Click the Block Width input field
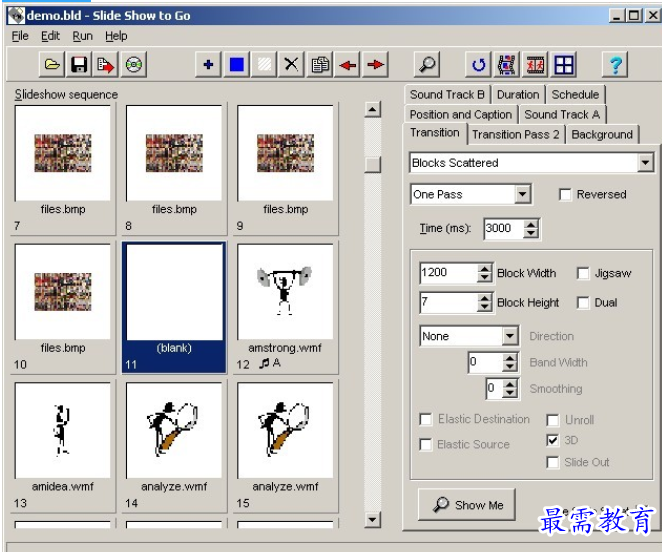Screen dimensions: 662x552 448,273
